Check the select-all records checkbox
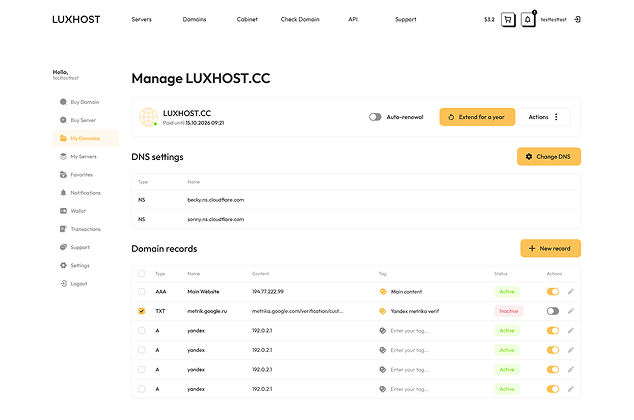 pyautogui.click(x=141, y=273)
